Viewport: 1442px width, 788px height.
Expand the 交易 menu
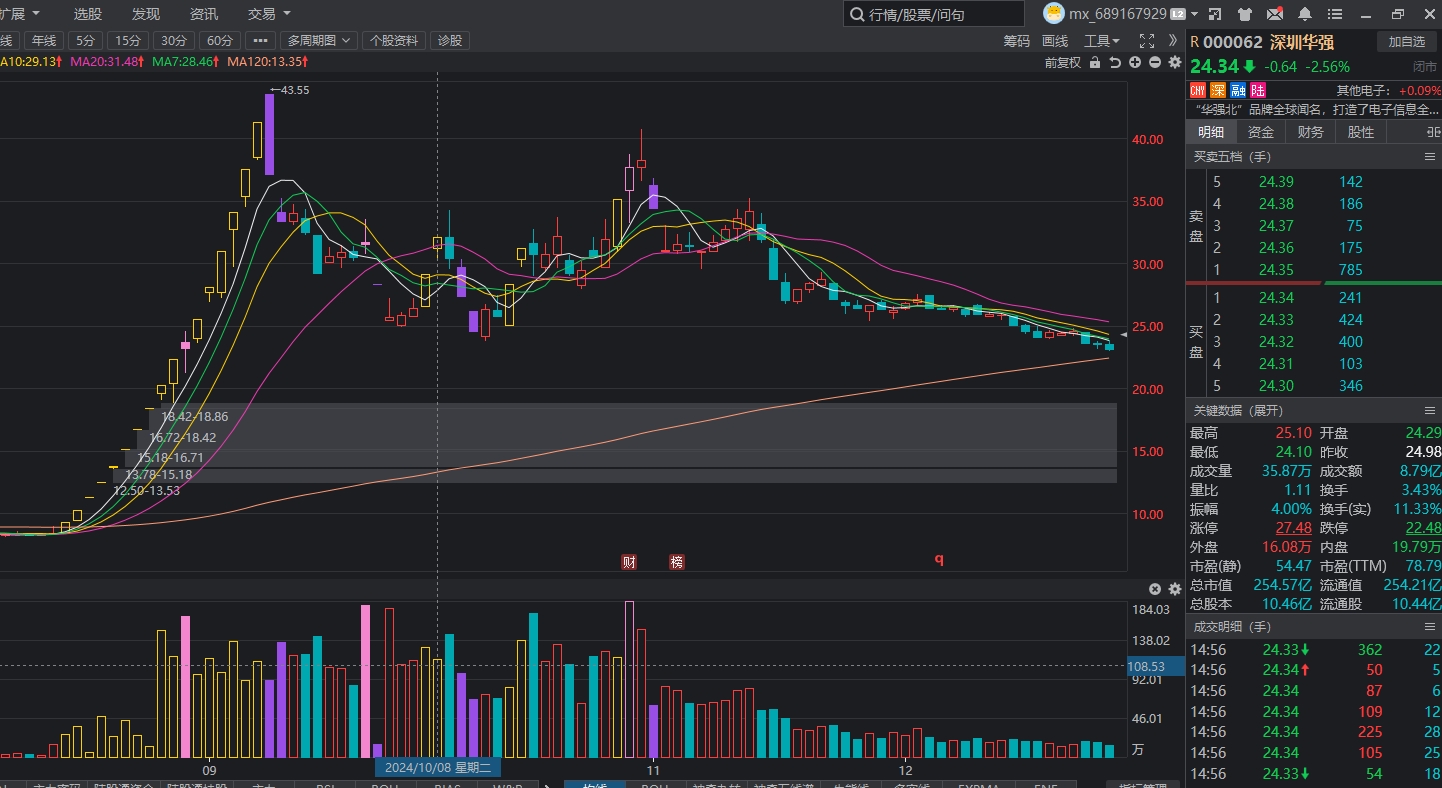click(x=269, y=14)
